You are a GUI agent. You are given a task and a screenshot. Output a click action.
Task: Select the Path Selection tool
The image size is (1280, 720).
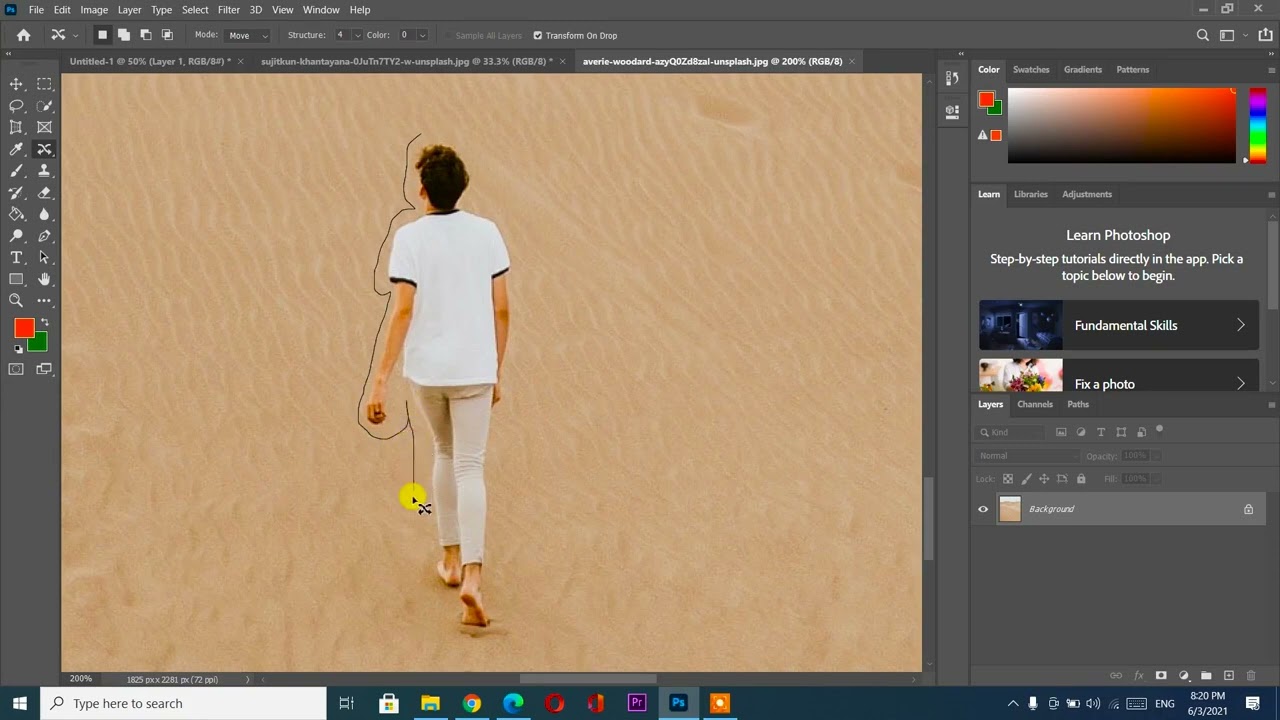click(44, 258)
